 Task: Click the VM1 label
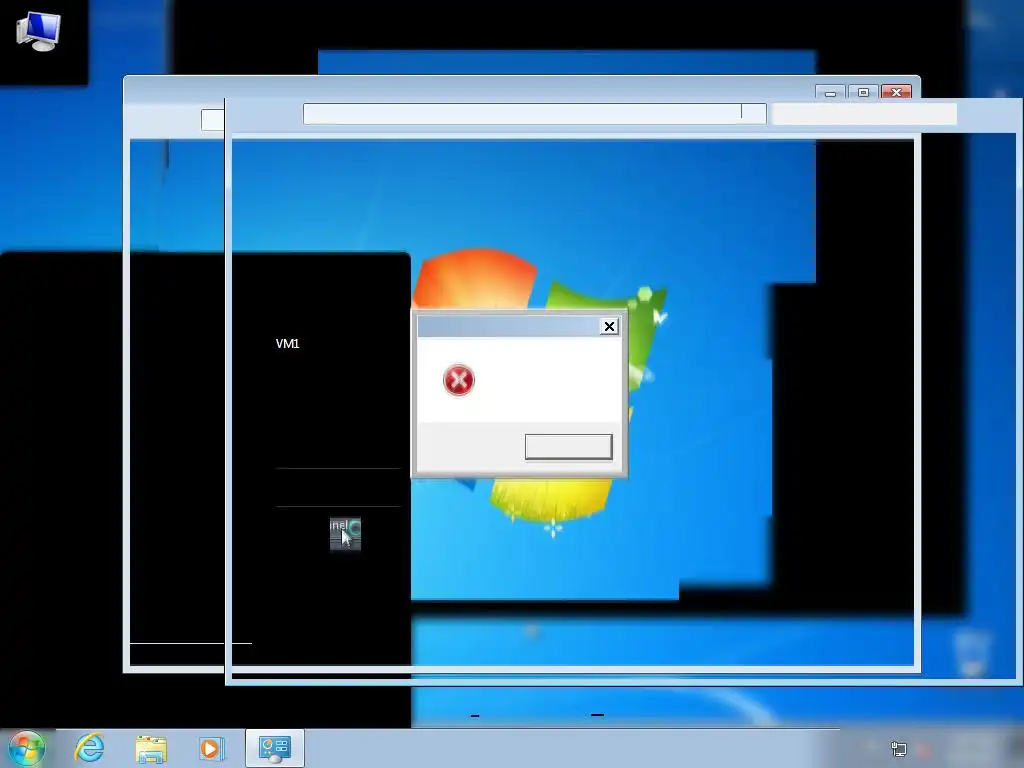(x=287, y=344)
